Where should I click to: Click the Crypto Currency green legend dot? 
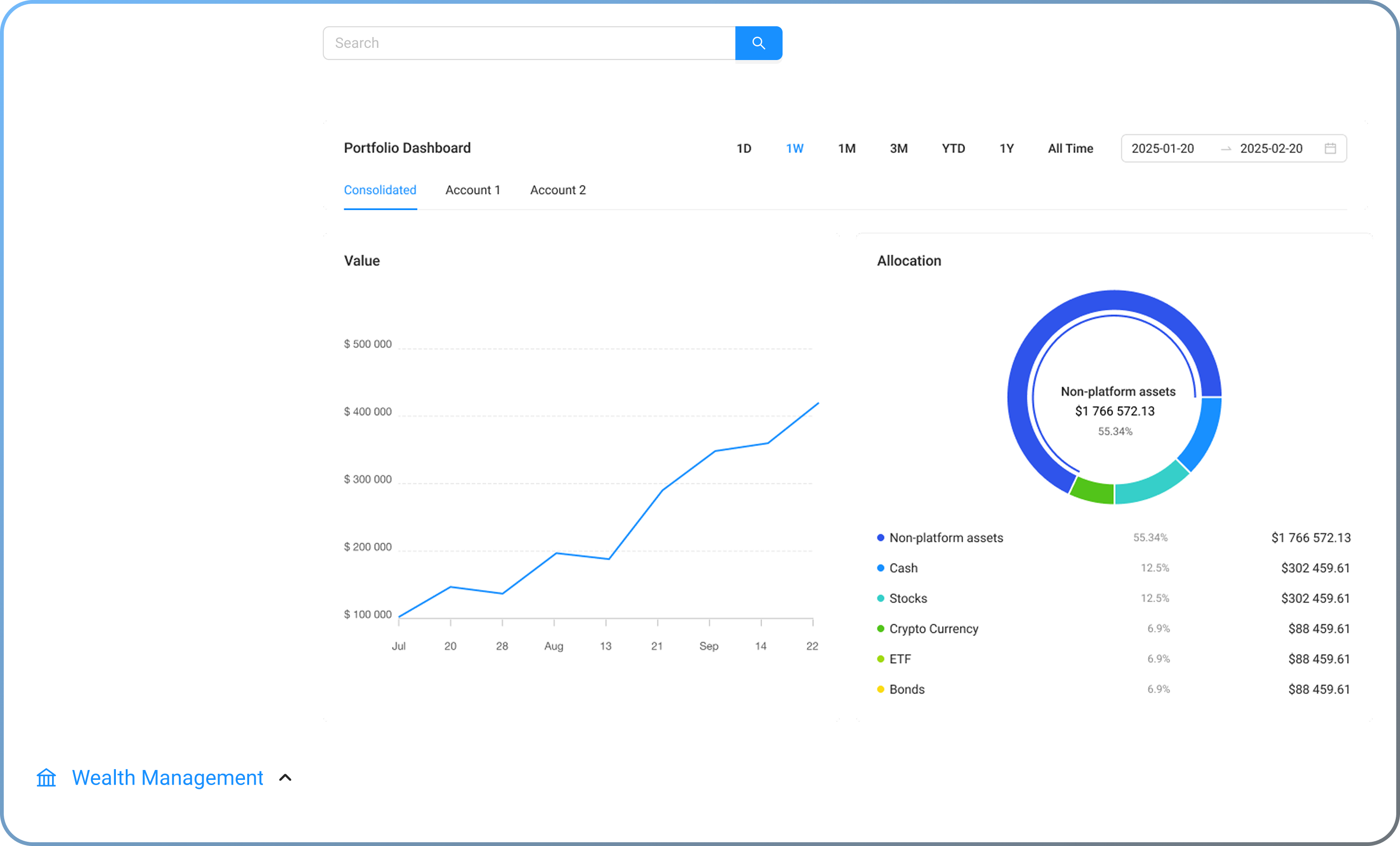point(880,628)
